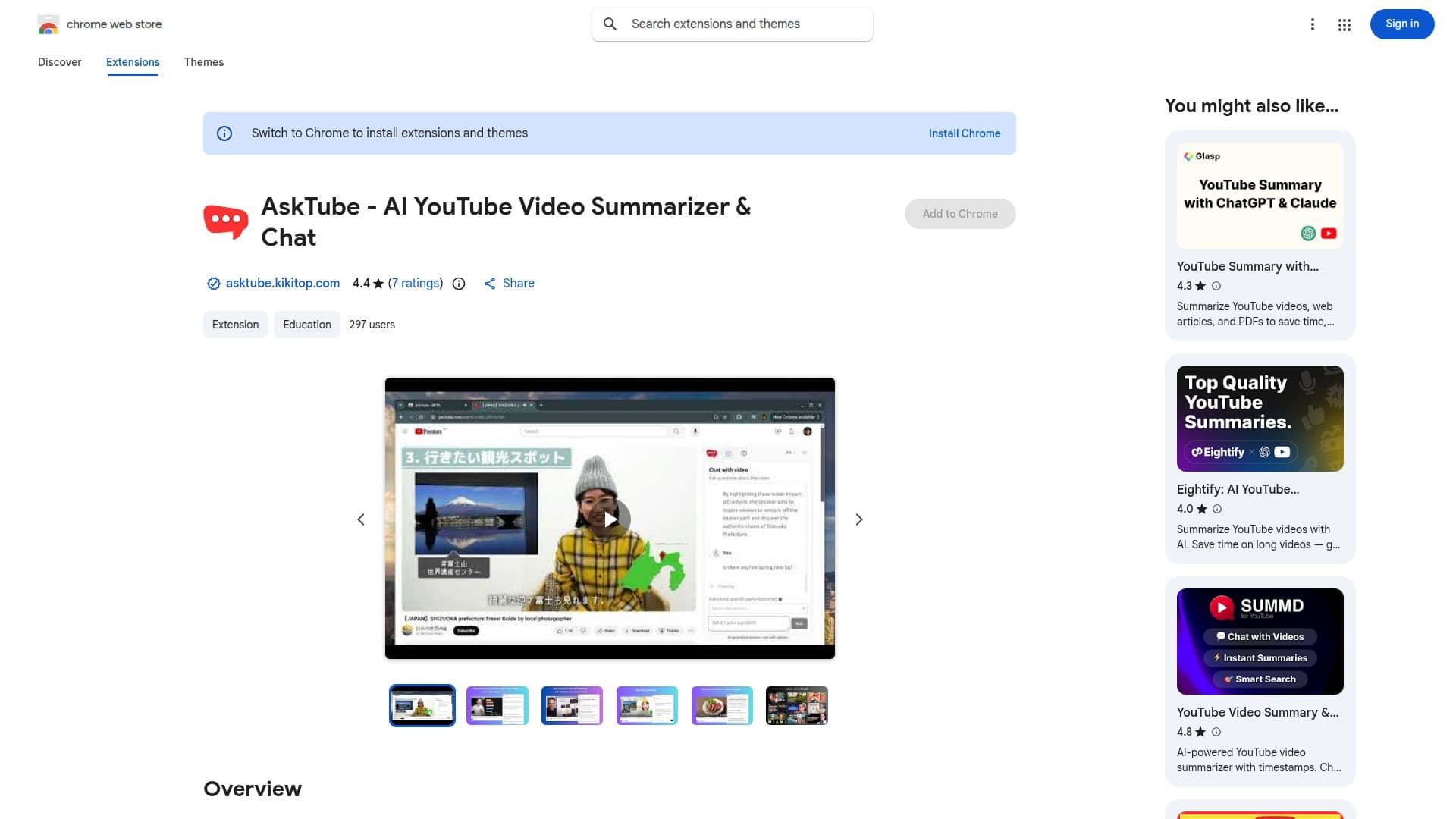Select the sixth dark collage thumbnail
The image size is (1456, 819).
(797, 706)
